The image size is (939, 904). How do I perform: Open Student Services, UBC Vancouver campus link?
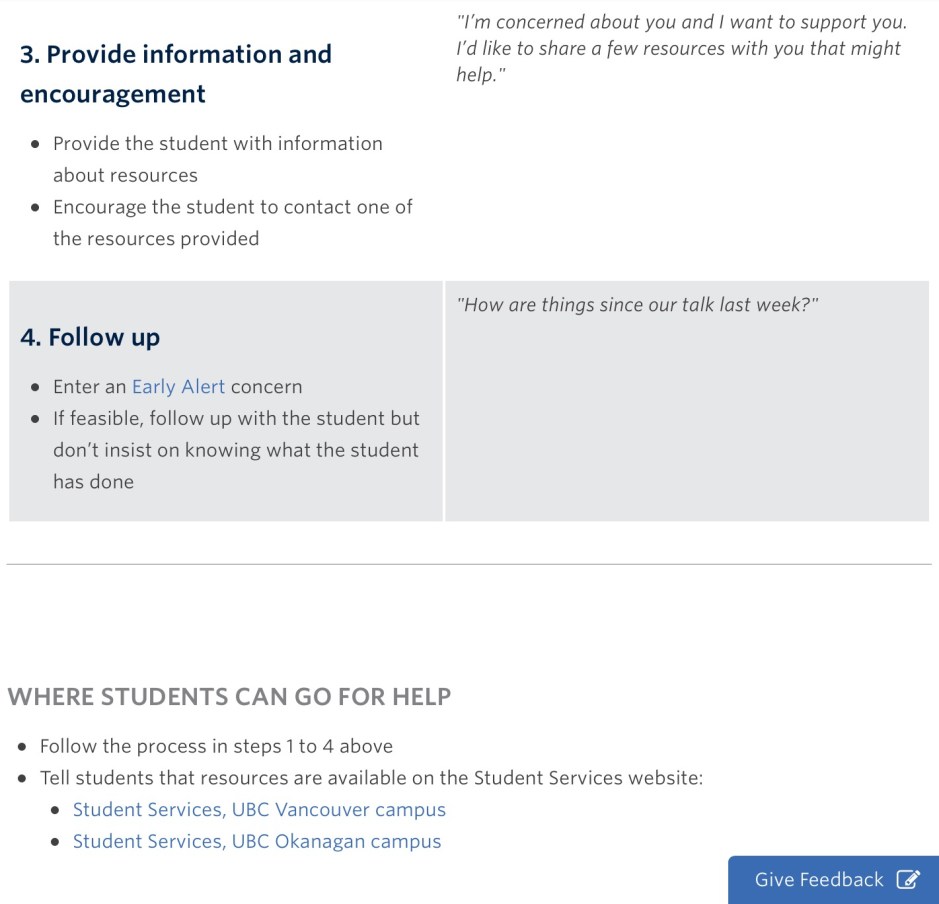point(259,810)
